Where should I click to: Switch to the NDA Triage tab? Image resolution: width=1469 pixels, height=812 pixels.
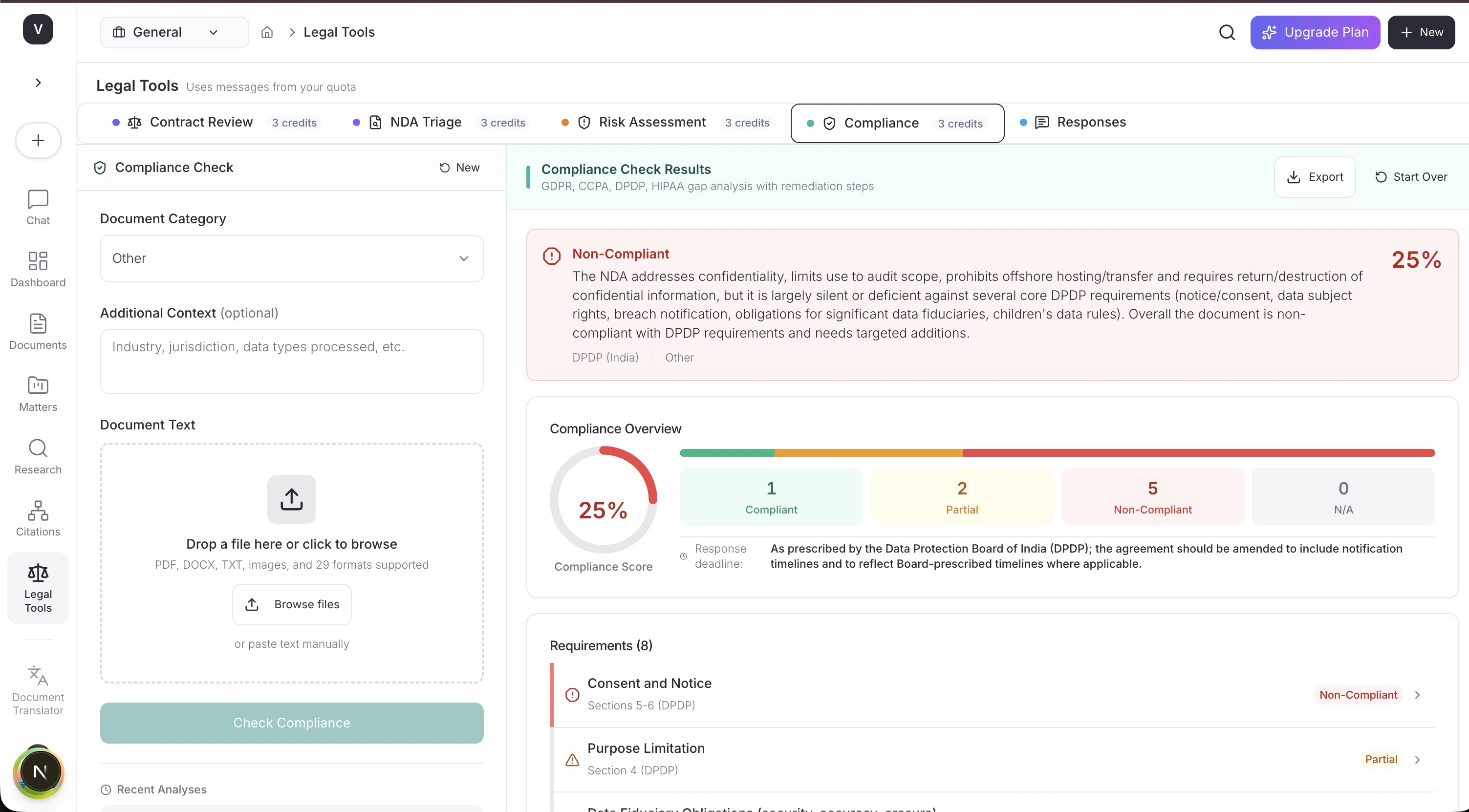click(x=441, y=123)
